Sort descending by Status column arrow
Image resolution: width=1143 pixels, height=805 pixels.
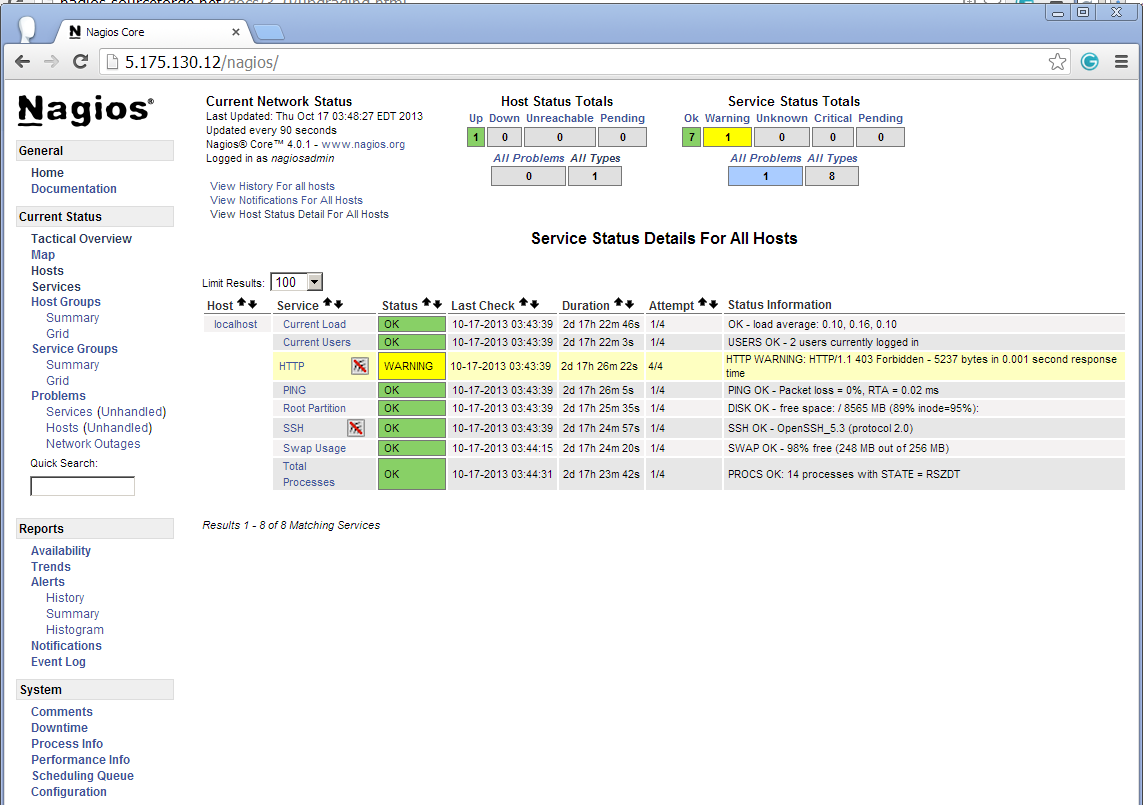(437, 304)
